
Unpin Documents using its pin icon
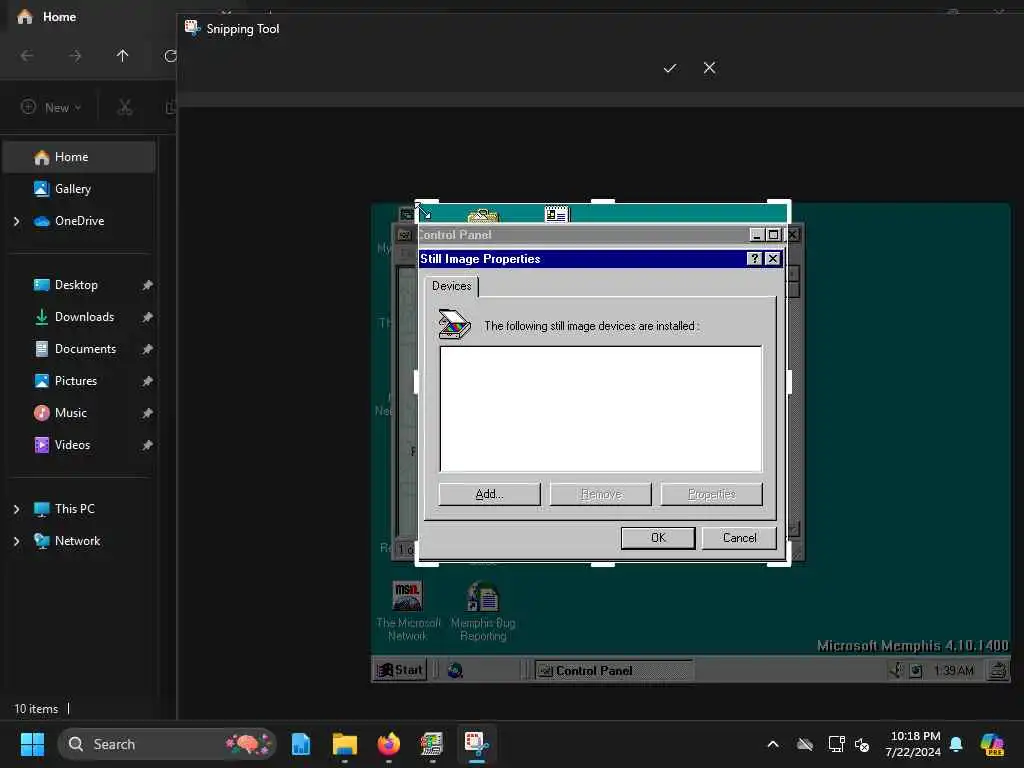coord(148,349)
